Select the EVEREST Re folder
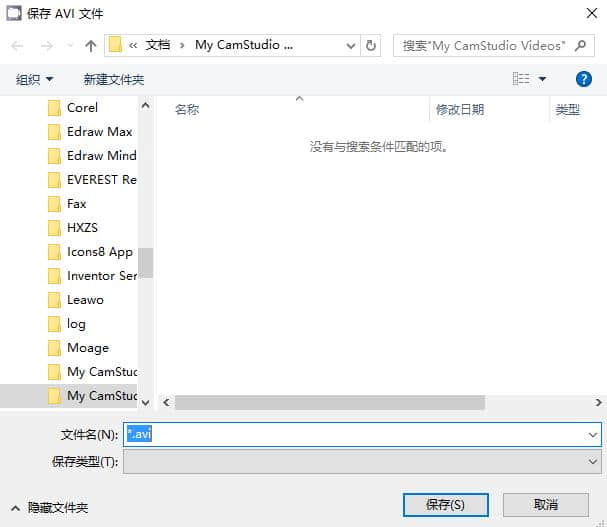607x527 pixels. (101, 180)
